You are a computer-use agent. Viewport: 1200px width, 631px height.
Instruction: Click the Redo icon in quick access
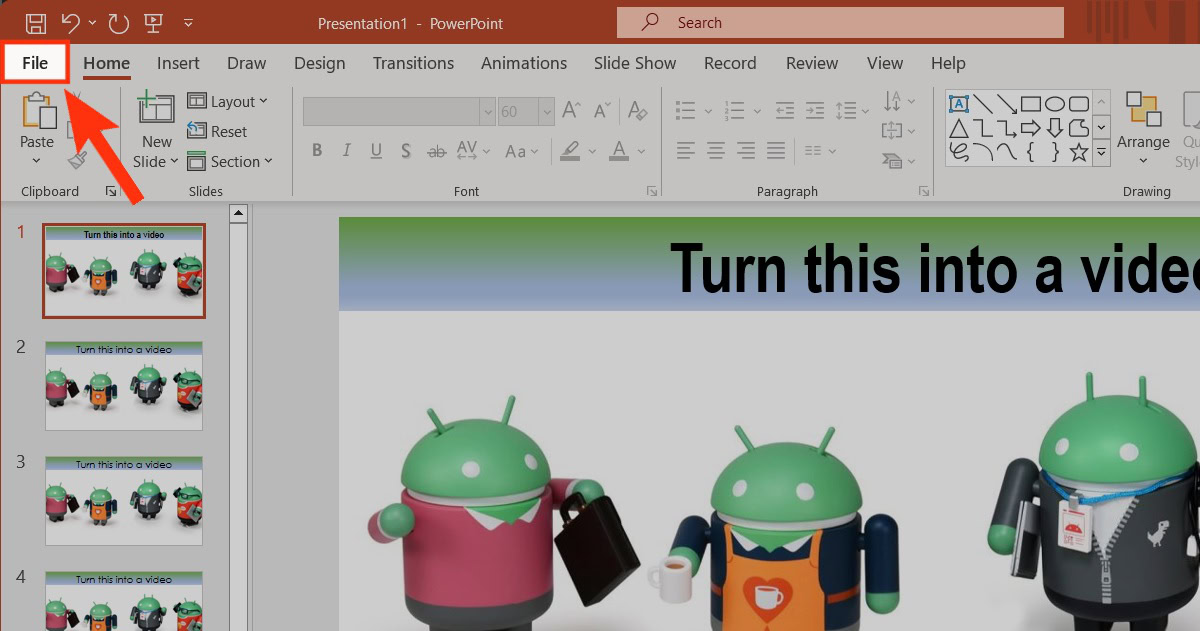tap(118, 23)
